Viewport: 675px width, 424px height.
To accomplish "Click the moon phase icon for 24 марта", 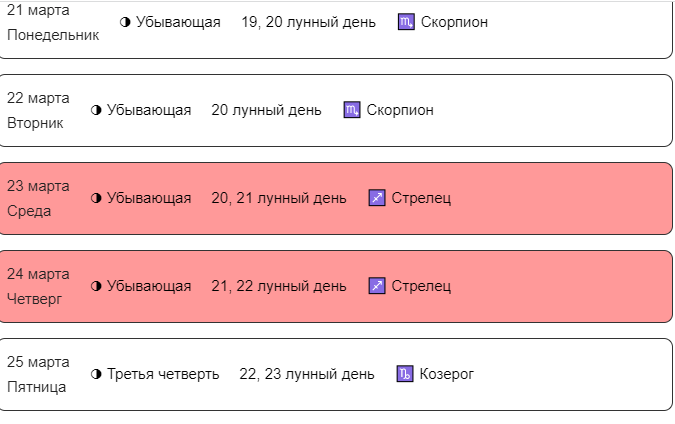I will 97,286.
